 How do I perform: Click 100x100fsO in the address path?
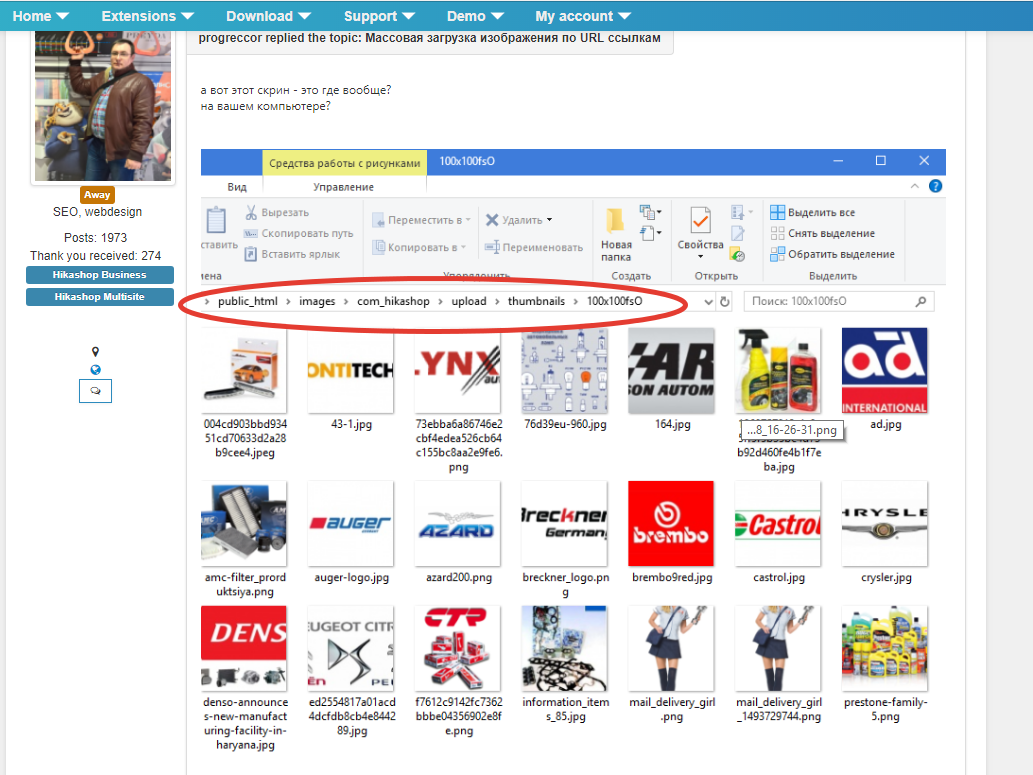point(615,301)
